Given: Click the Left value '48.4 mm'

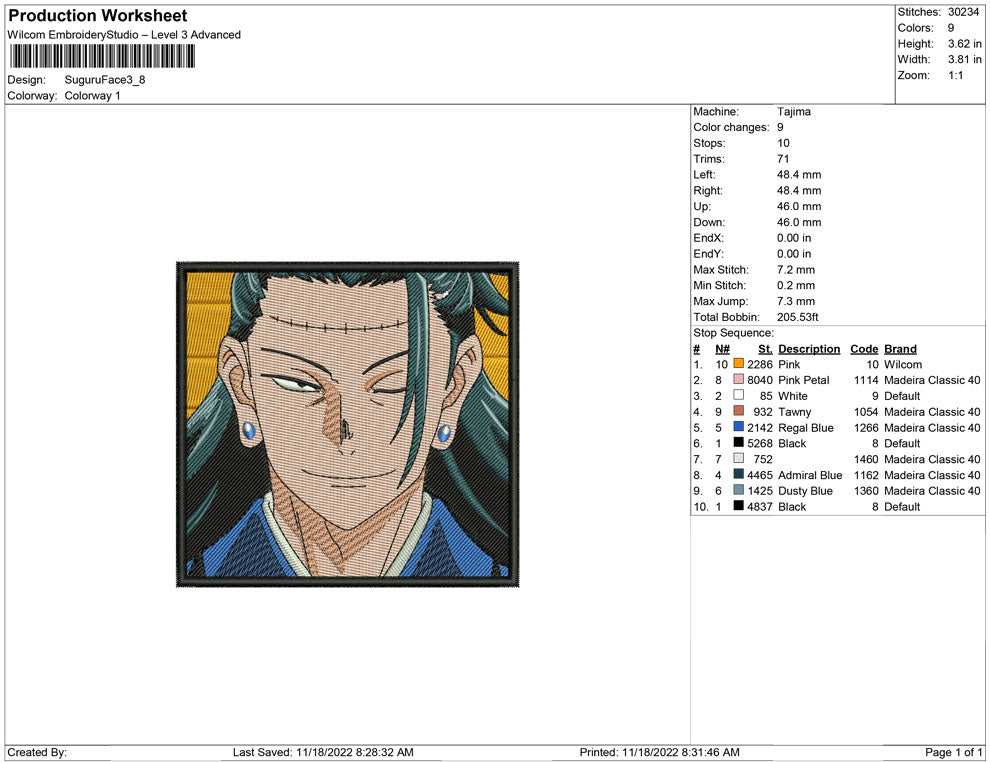Looking at the screenshot, I should point(799,174).
